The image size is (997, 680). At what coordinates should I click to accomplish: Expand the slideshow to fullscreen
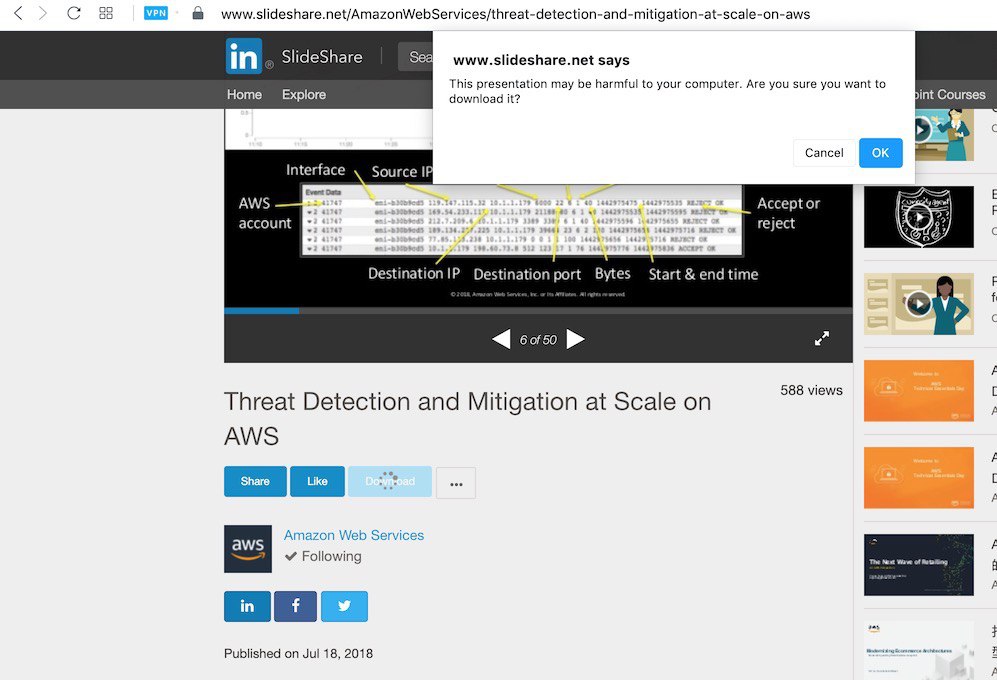pyautogui.click(x=822, y=338)
